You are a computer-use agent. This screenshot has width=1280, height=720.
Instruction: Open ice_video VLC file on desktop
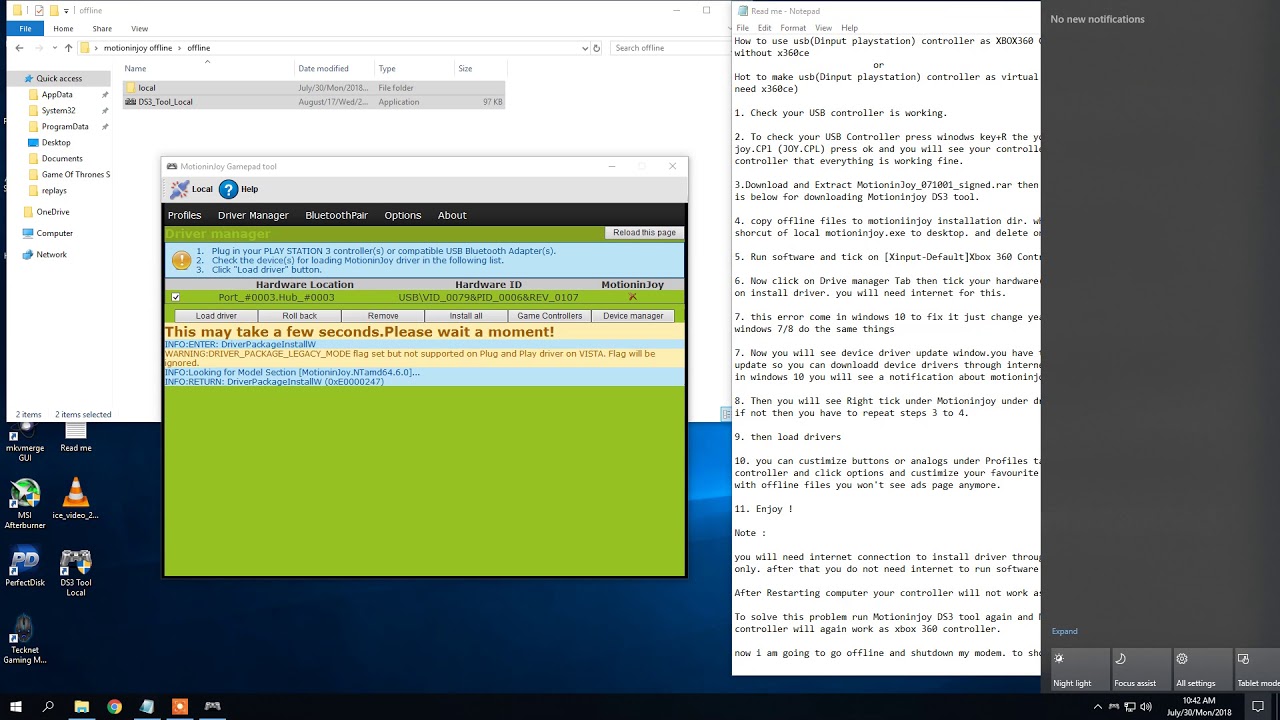point(75,498)
